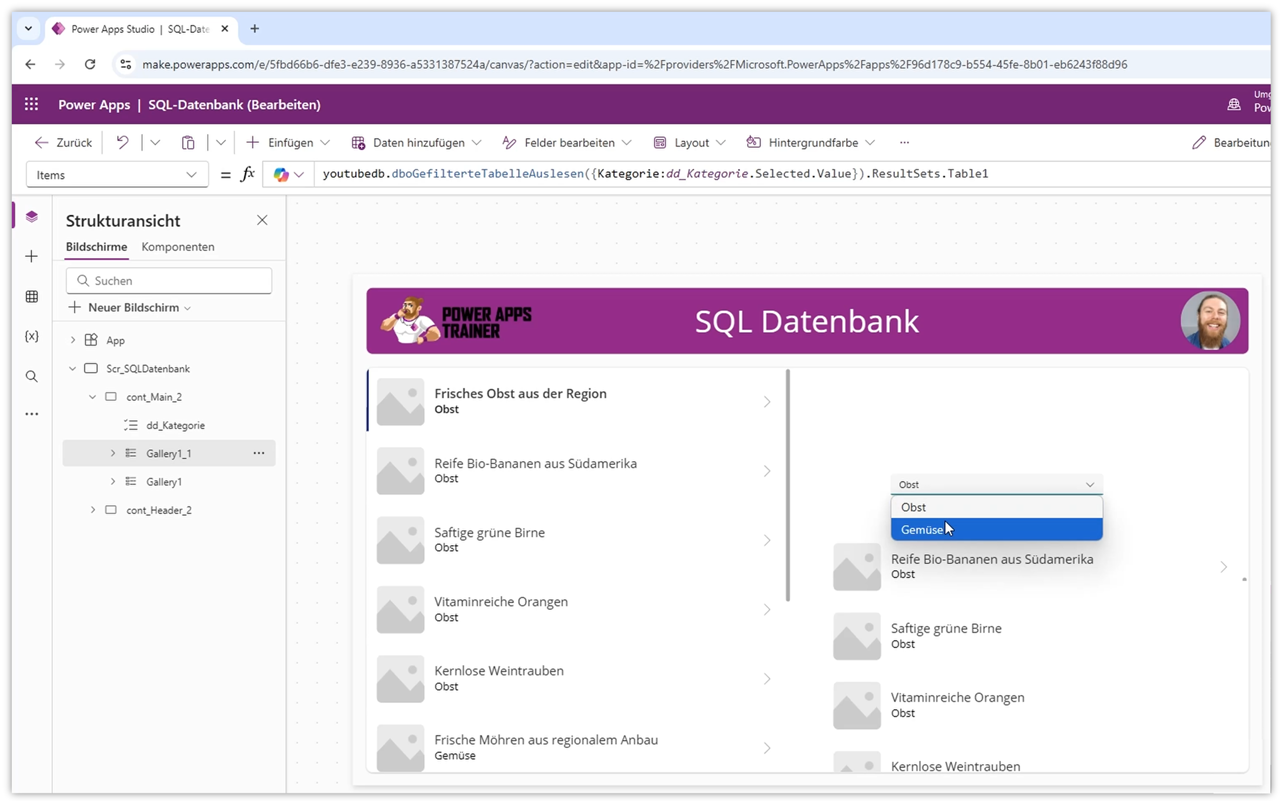Click the arrow beside Reife Bio-Bananen in right gallery
This screenshot has width=1280, height=801.
[x=1223, y=567]
